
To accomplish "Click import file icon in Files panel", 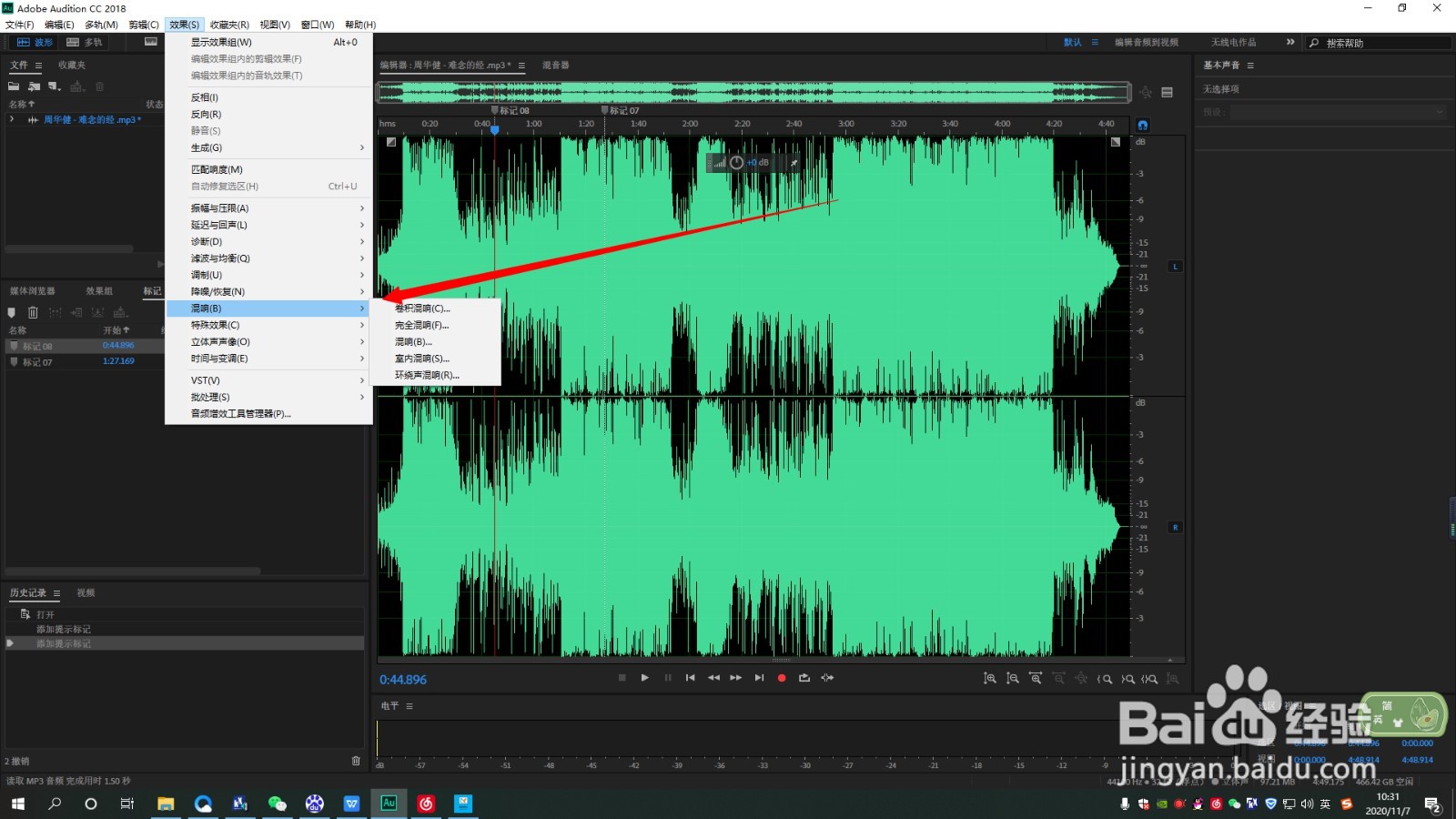I will point(34,86).
